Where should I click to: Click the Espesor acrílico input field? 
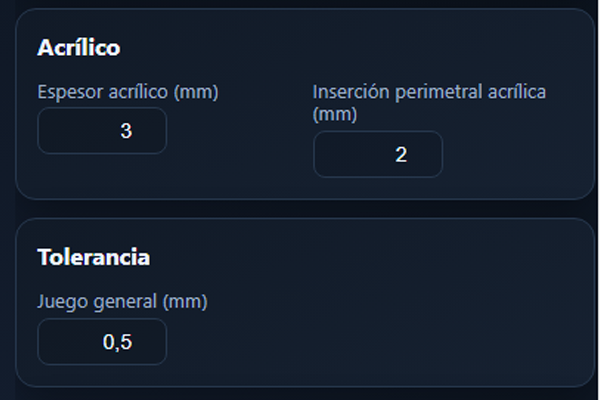102,131
